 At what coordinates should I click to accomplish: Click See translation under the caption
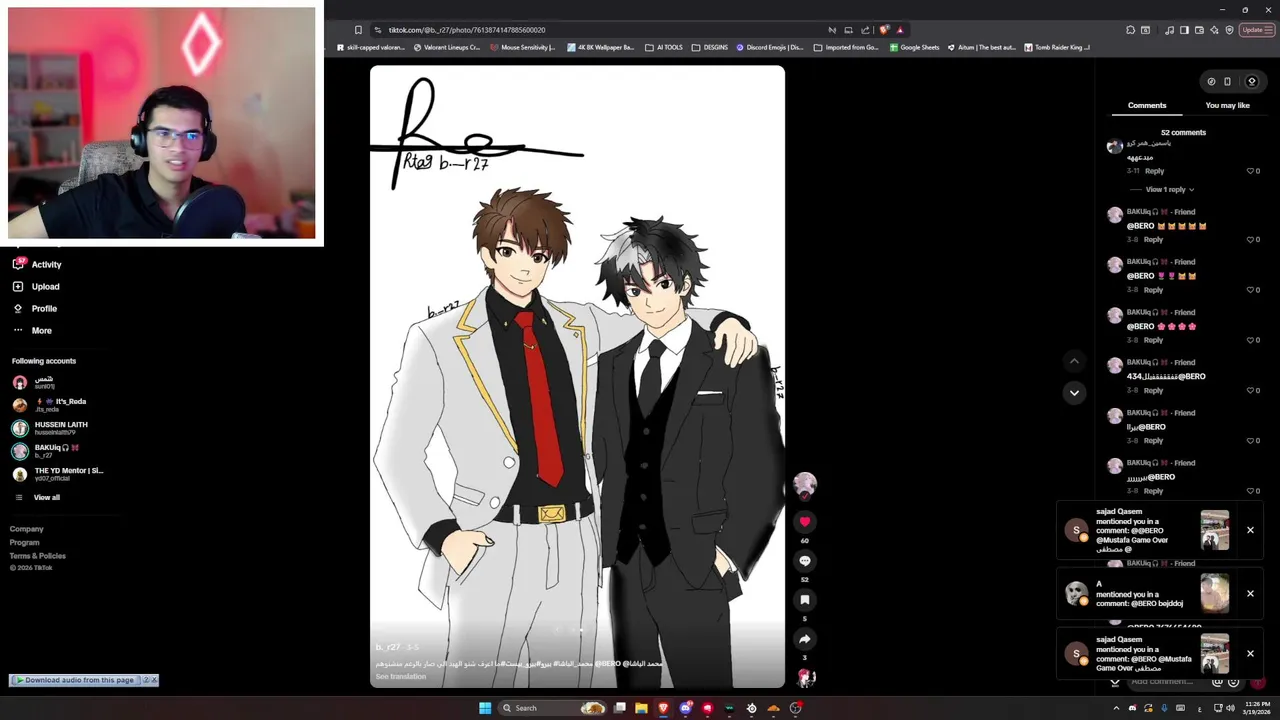(x=401, y=677)
